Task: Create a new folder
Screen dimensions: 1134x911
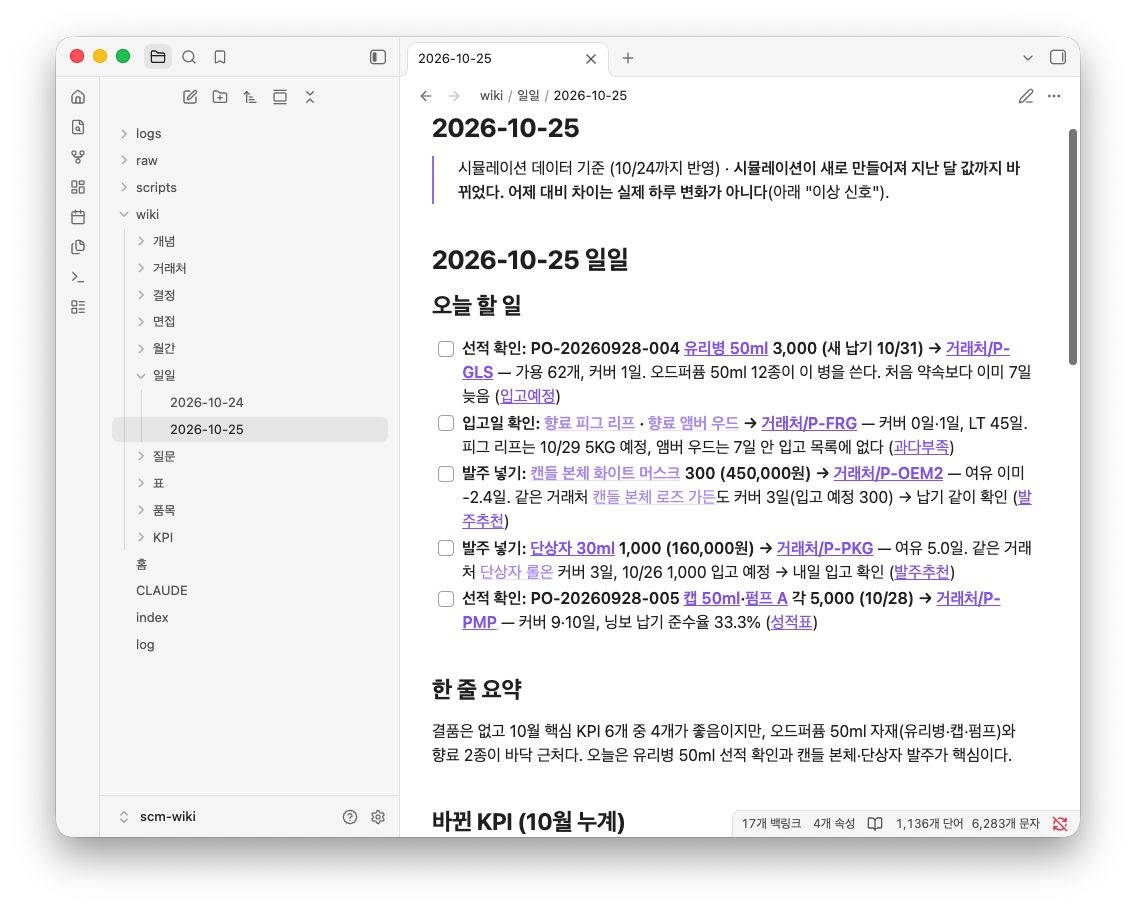Action: point(220,97)
